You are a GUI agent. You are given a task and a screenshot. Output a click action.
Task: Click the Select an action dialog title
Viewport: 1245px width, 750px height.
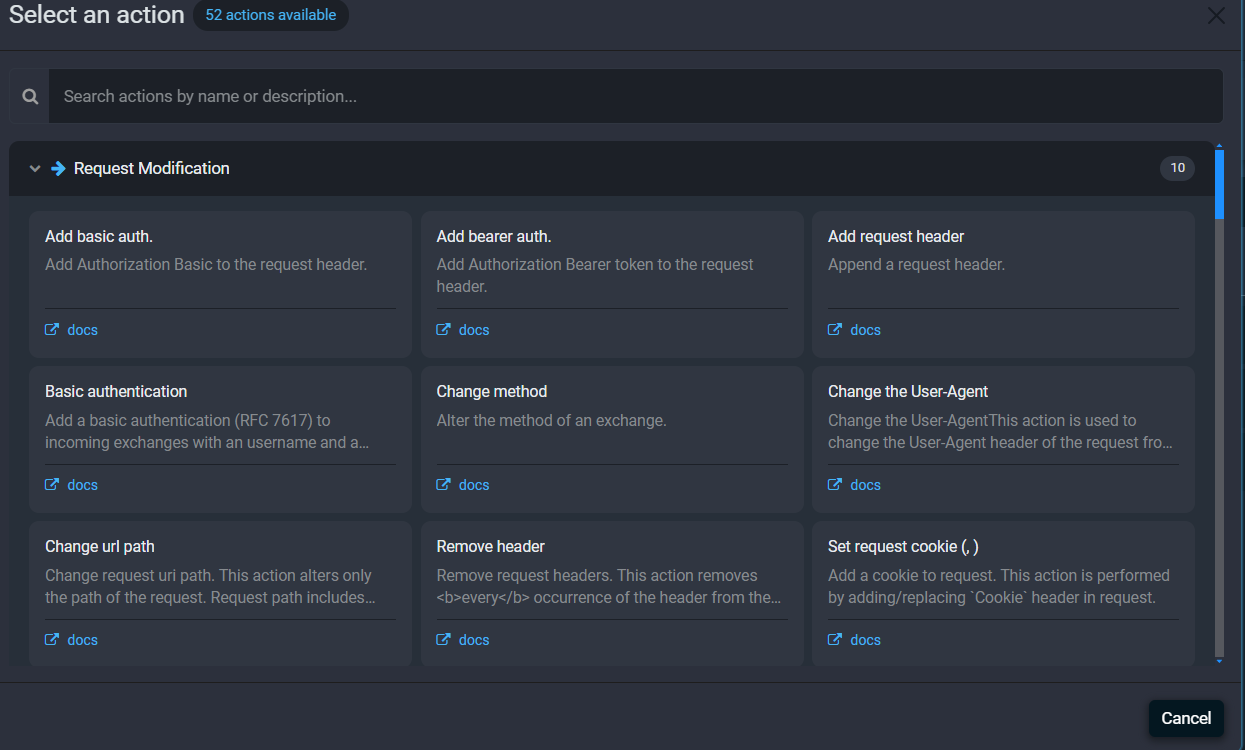(x=97, y=15)
